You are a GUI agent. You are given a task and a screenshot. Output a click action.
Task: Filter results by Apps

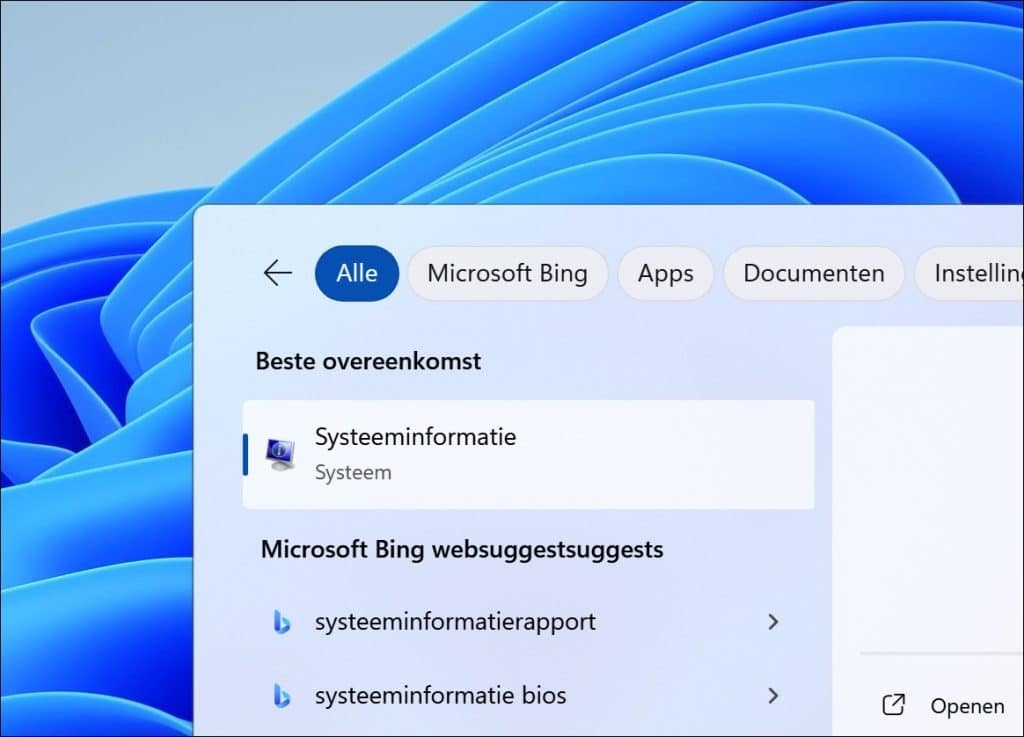click(665, 273)
